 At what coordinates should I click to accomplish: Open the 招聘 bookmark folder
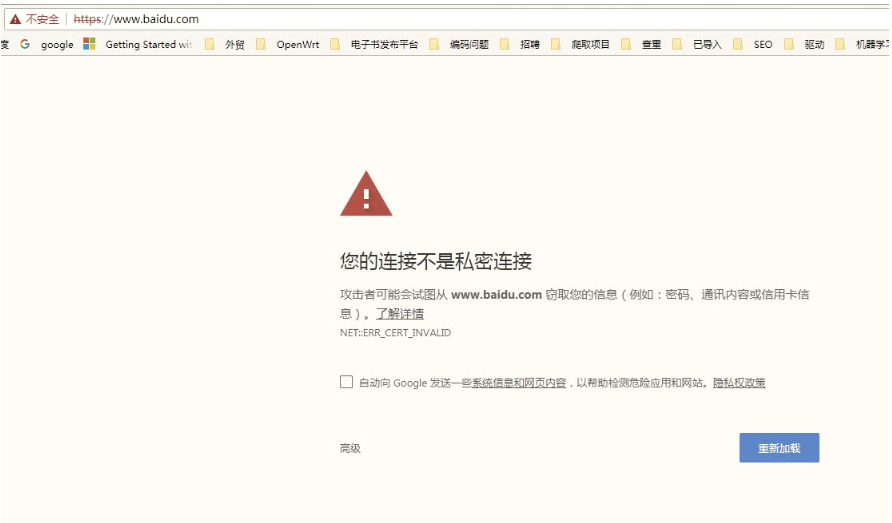pos(520,44)
